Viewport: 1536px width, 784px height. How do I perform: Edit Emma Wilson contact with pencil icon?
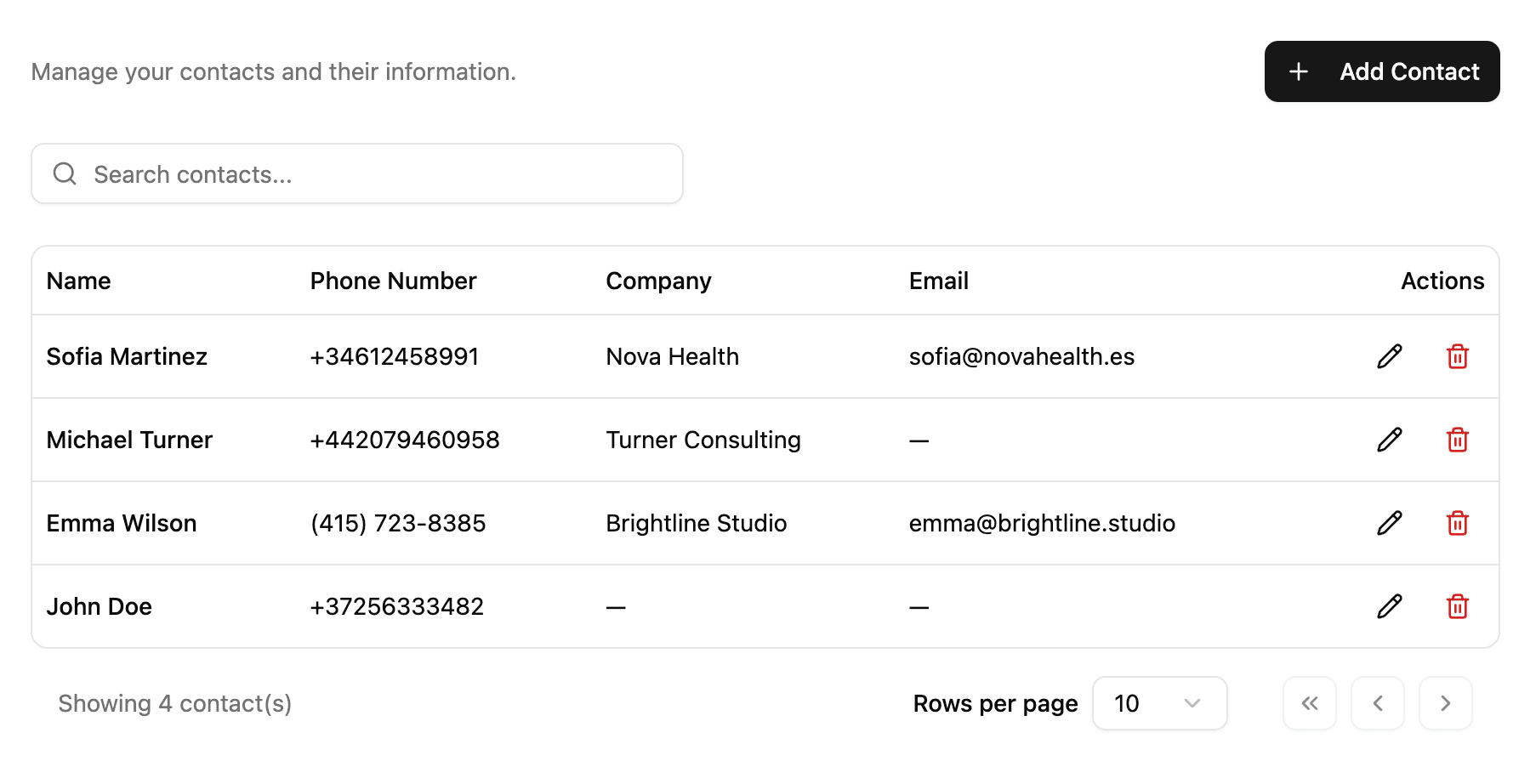pyautogui.click(x=1389, y=523)
